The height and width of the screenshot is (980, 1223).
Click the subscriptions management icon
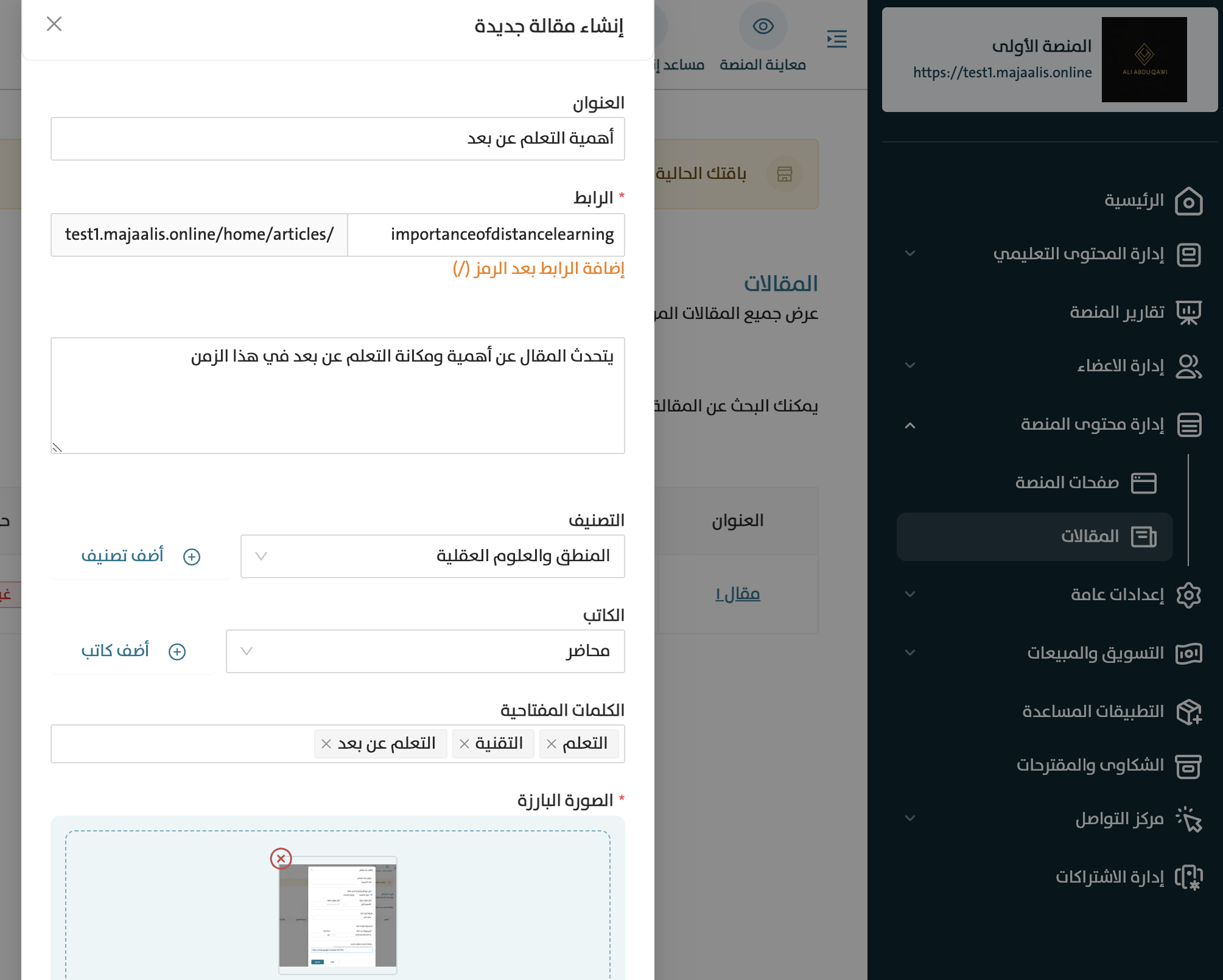pos(1188,877)
